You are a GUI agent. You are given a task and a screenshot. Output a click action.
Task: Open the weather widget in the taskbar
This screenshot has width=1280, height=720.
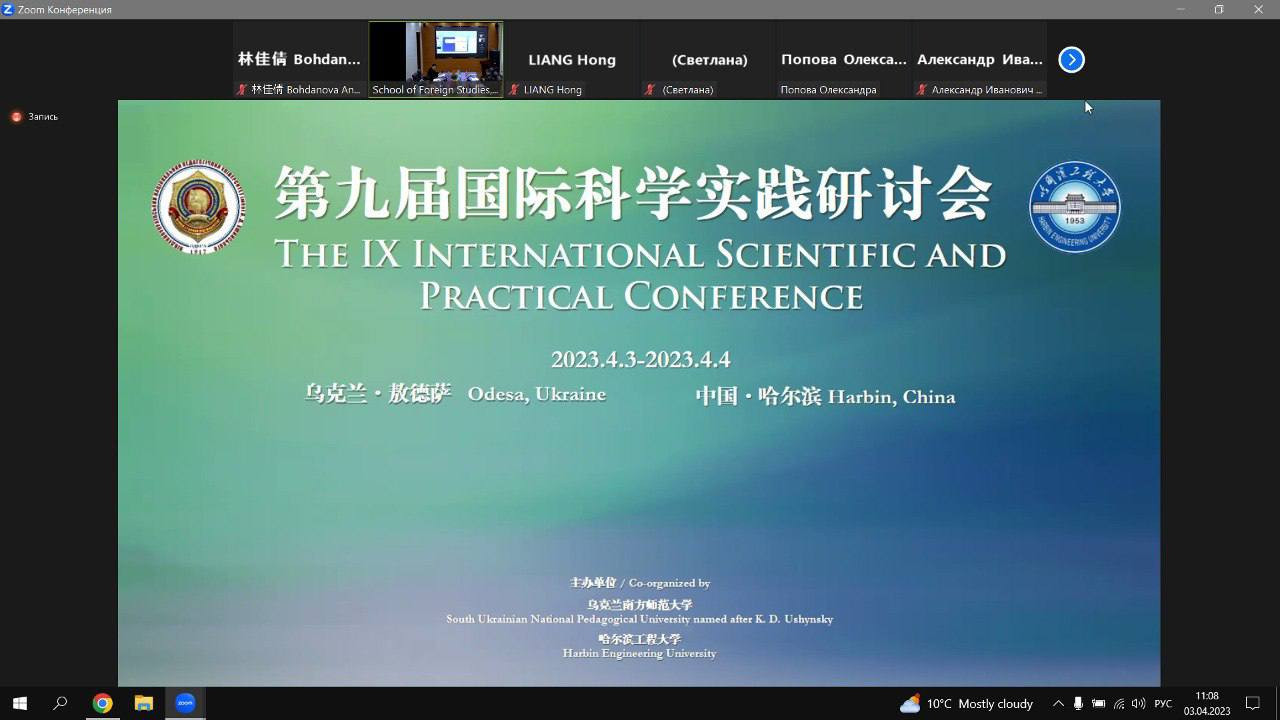(966, 704)
